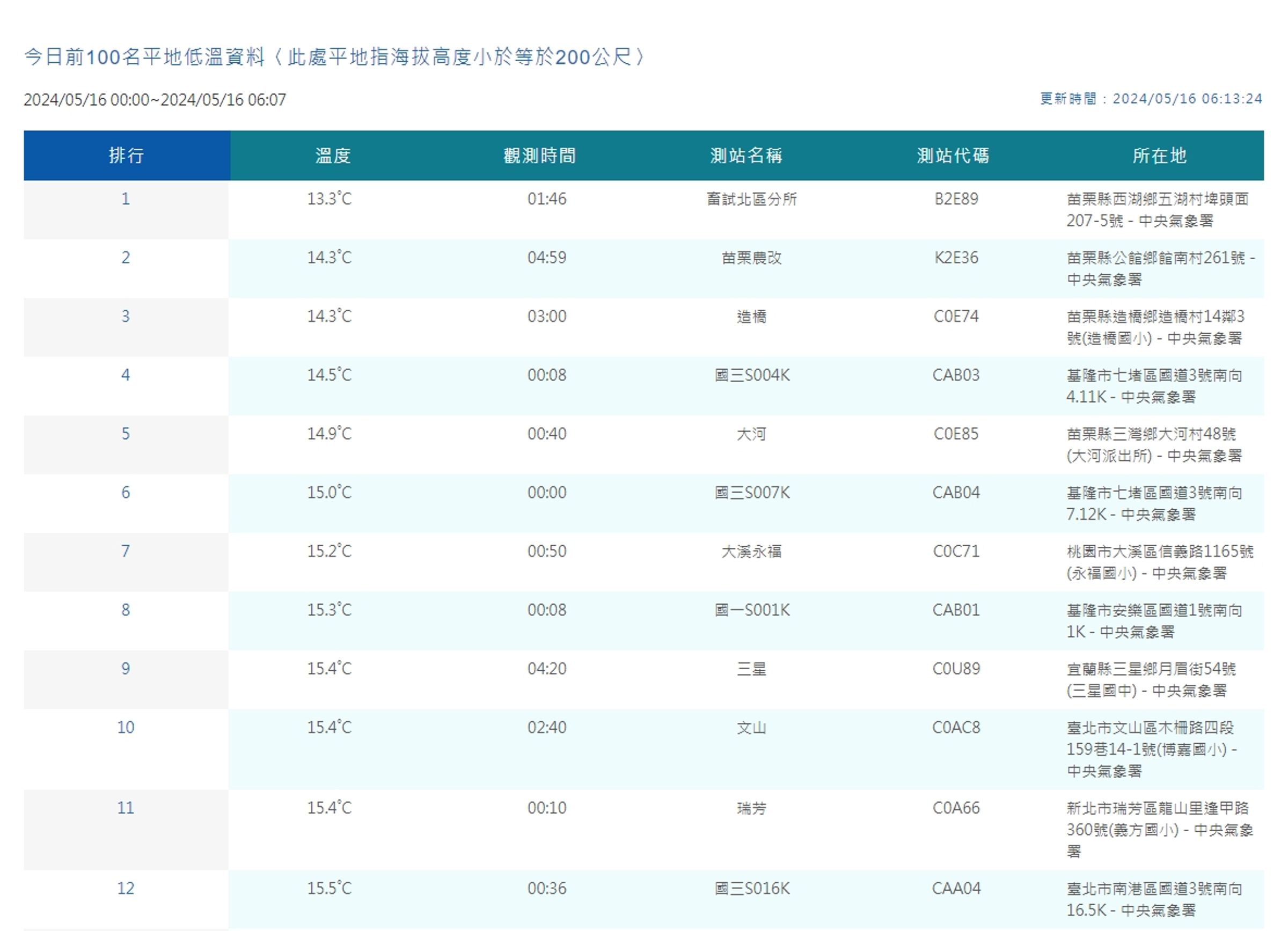
Task: Select station name 三星
Action: click(x=751, y=669)
